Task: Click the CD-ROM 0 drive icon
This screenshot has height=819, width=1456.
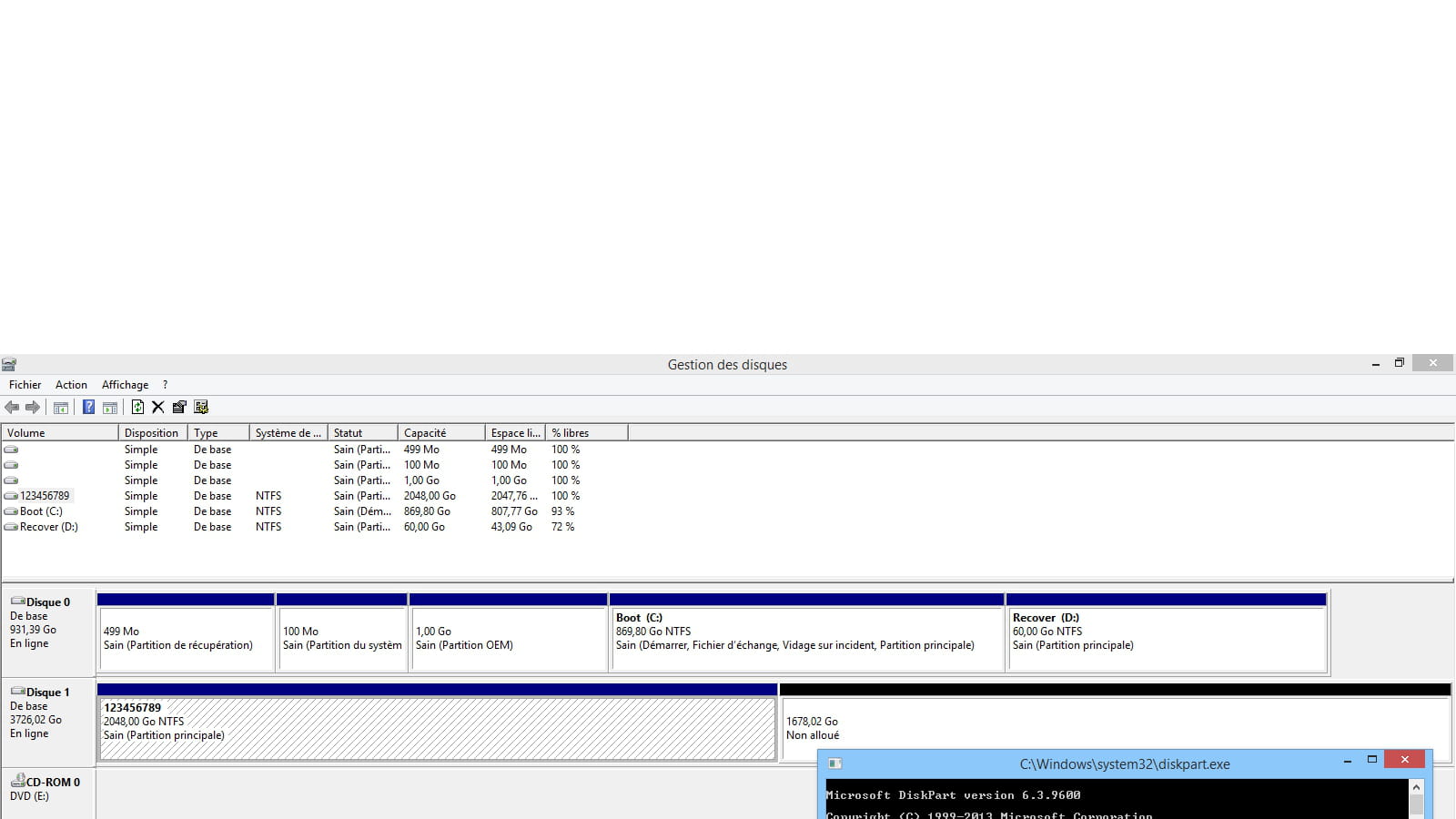Action: point(17,782)
